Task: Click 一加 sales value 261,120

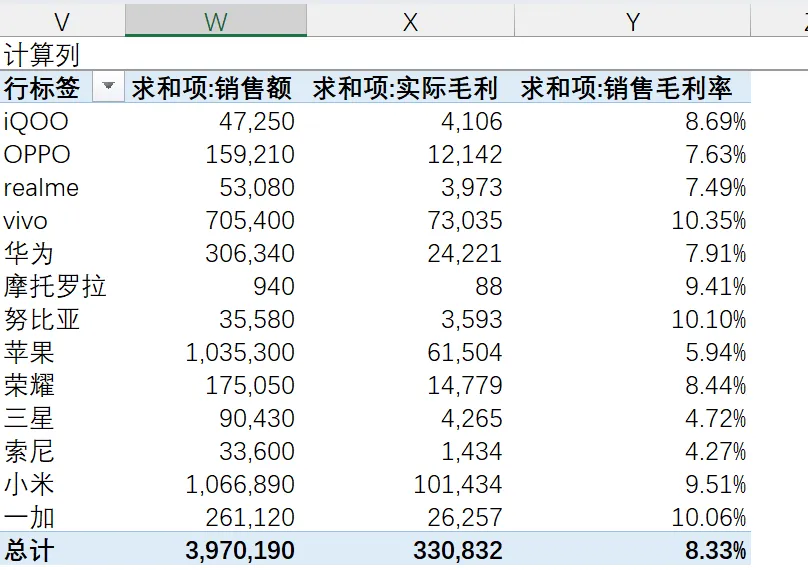Action: pos(250,517)
